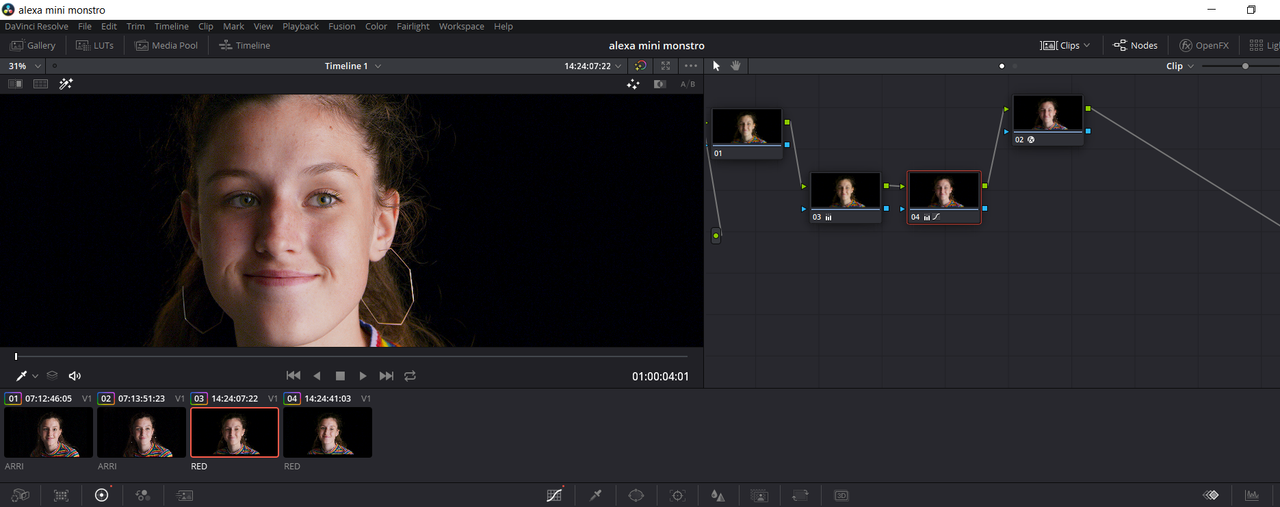Open the Curves palette

click(x=555, y=495)
